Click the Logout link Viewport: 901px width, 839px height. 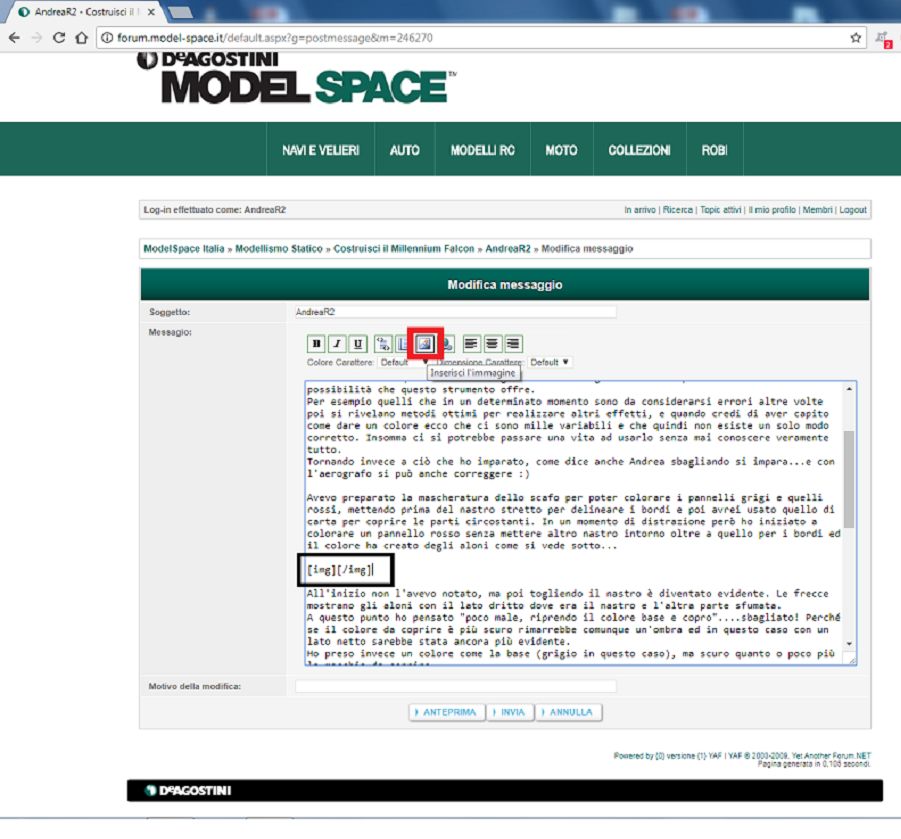coord(853,210)
